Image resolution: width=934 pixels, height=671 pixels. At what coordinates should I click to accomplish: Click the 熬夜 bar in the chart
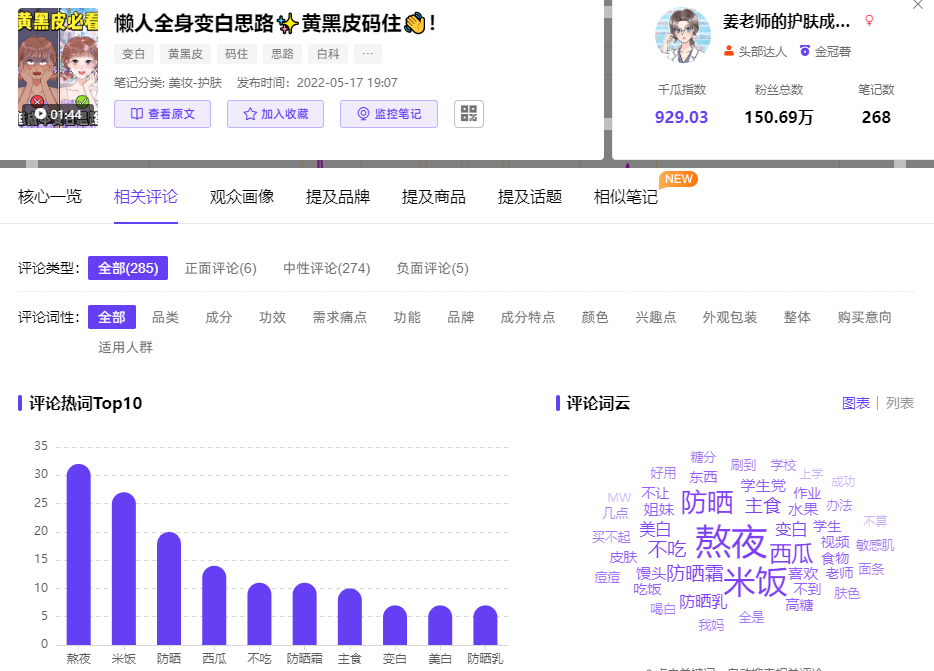pos(79,555)
